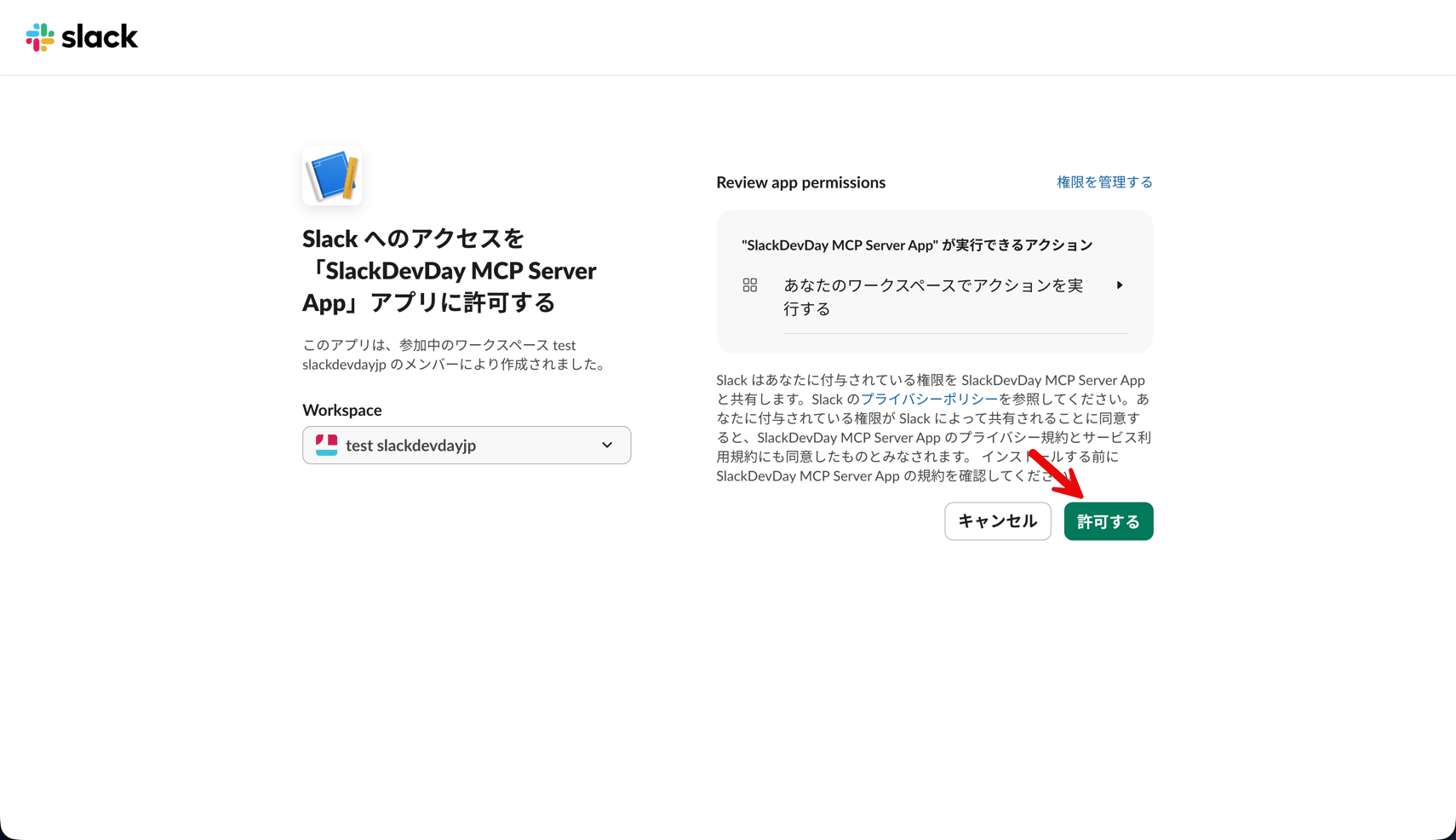This screenshot has width=1456, height=840.
Task: Click the Workspace label above the selector
Action: (x=342, y=410)
